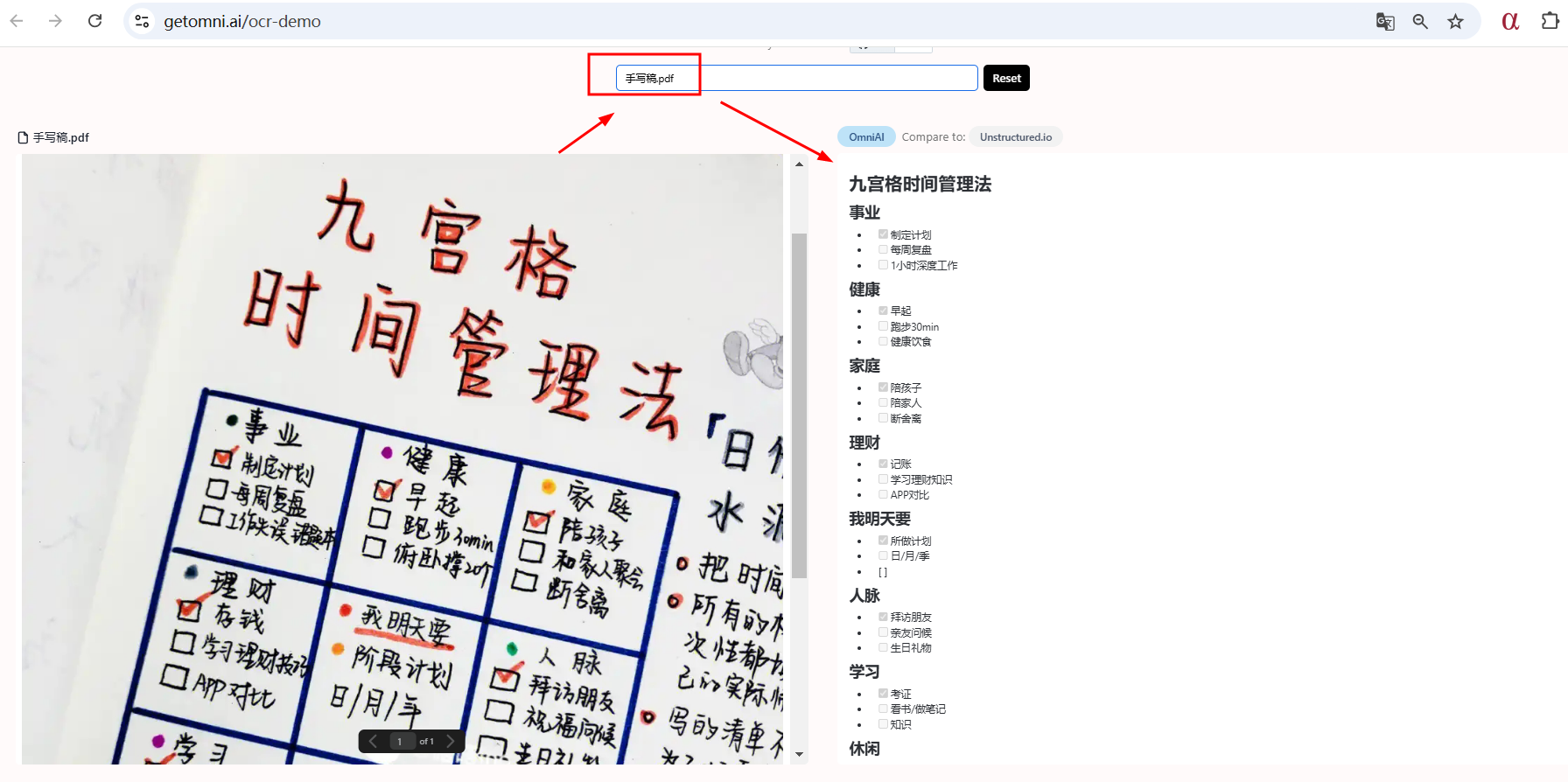Go to next PDF page arrow
The width and height of the screenshot is (1568, 782).
pos(451,741)
